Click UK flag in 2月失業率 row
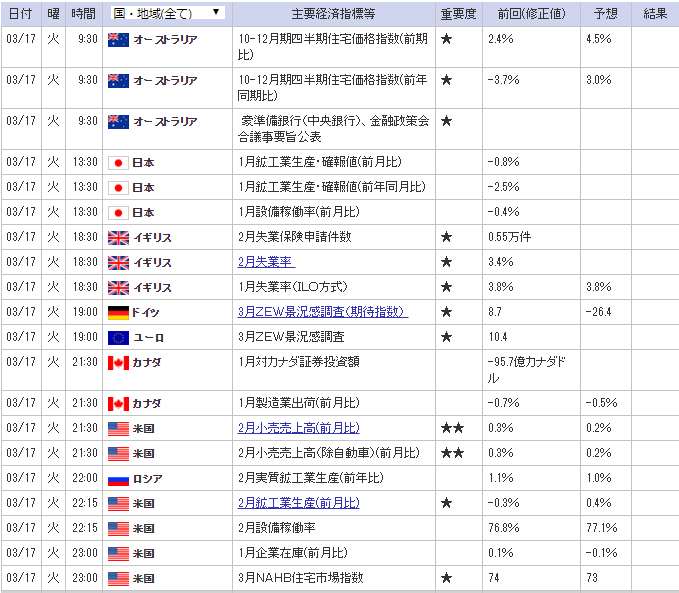The height and width of the screenshot is (593, 679). (118, 263)
